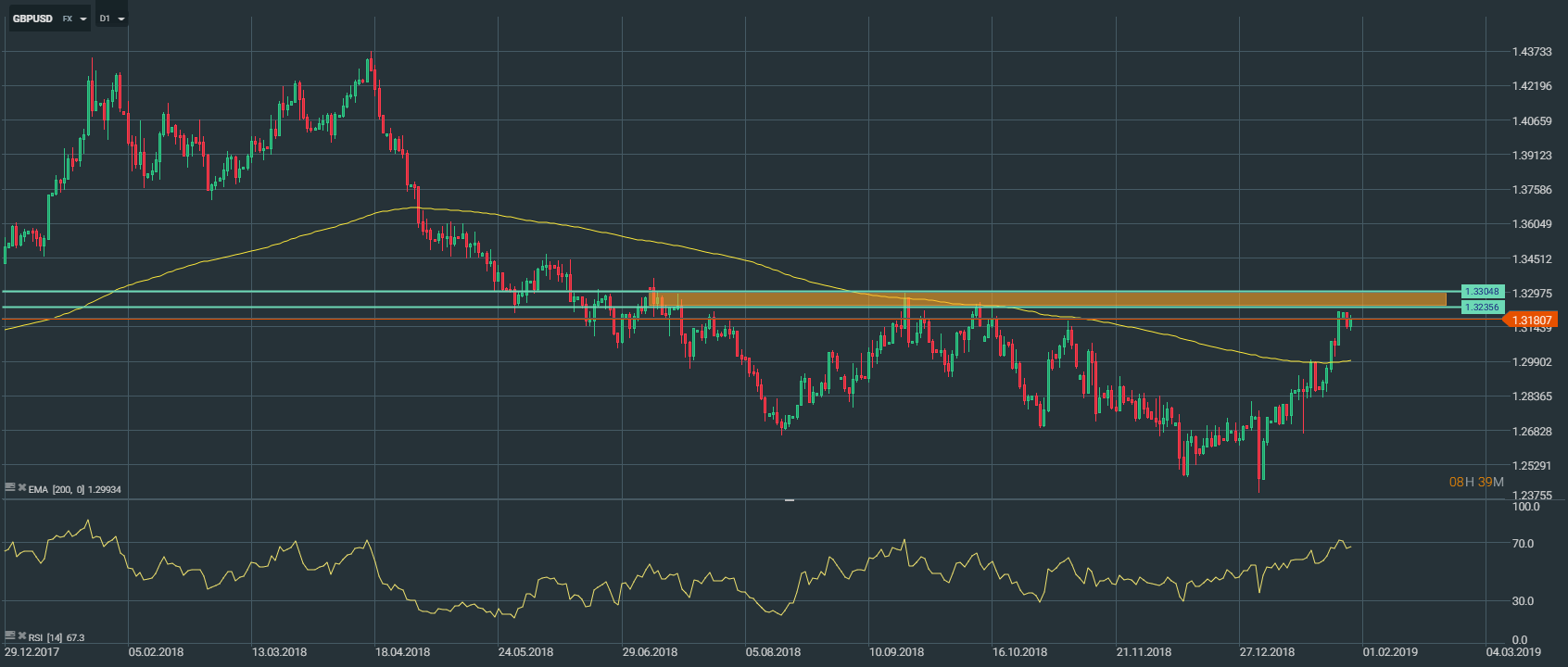Click the RSI 70.0 level on scale
1568x667 pixels.
pyautogui.click(x=1523, y=544)
